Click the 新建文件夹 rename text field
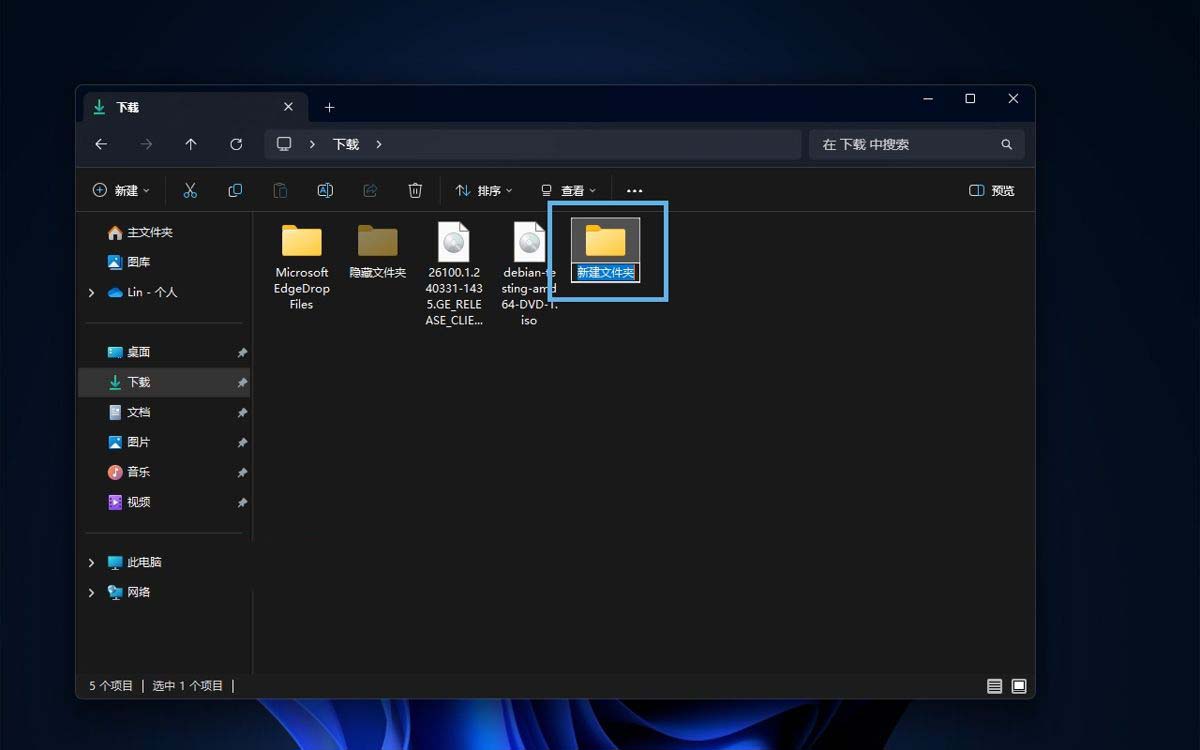 point(606,272)
